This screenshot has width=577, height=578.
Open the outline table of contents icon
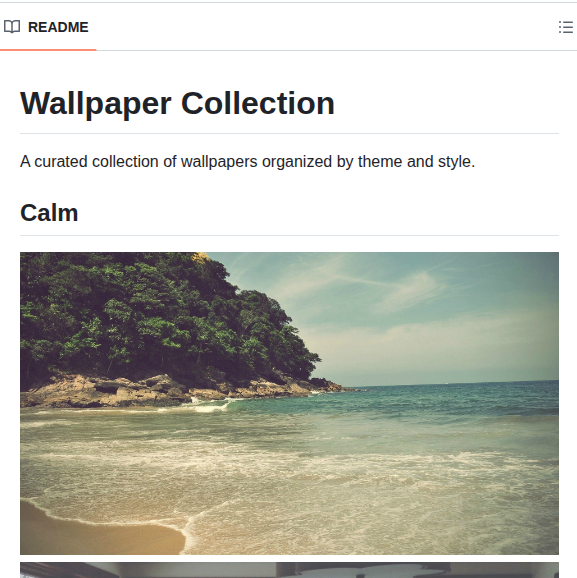(566, 27)
